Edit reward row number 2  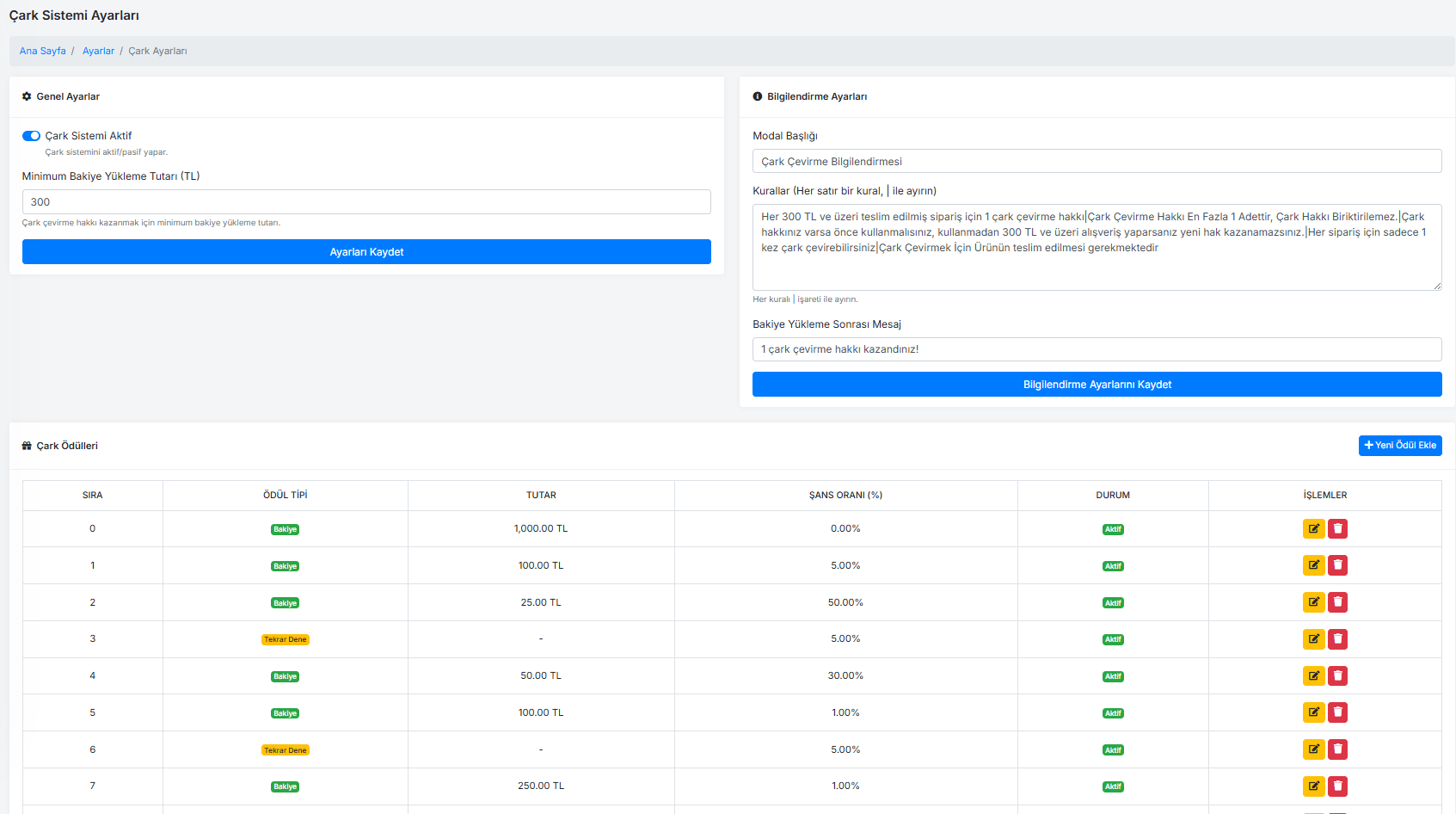(x=1313, y=602)
